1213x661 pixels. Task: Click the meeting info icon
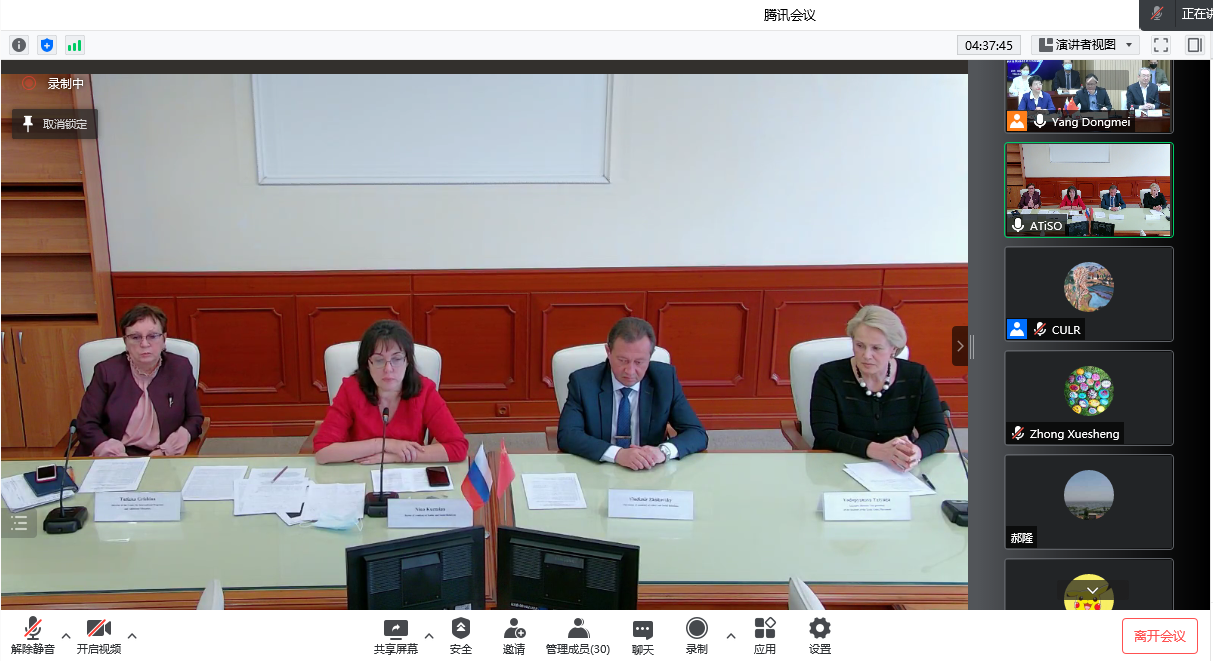(x=19, y=45)
